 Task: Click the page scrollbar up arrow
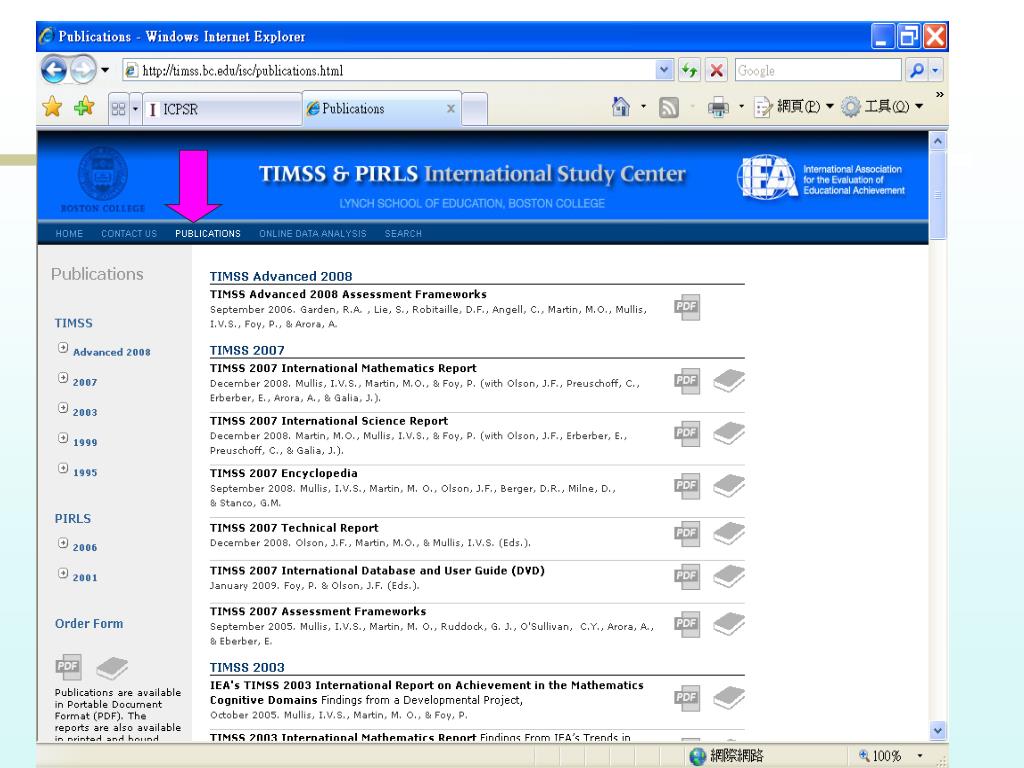tap(938, 140)
